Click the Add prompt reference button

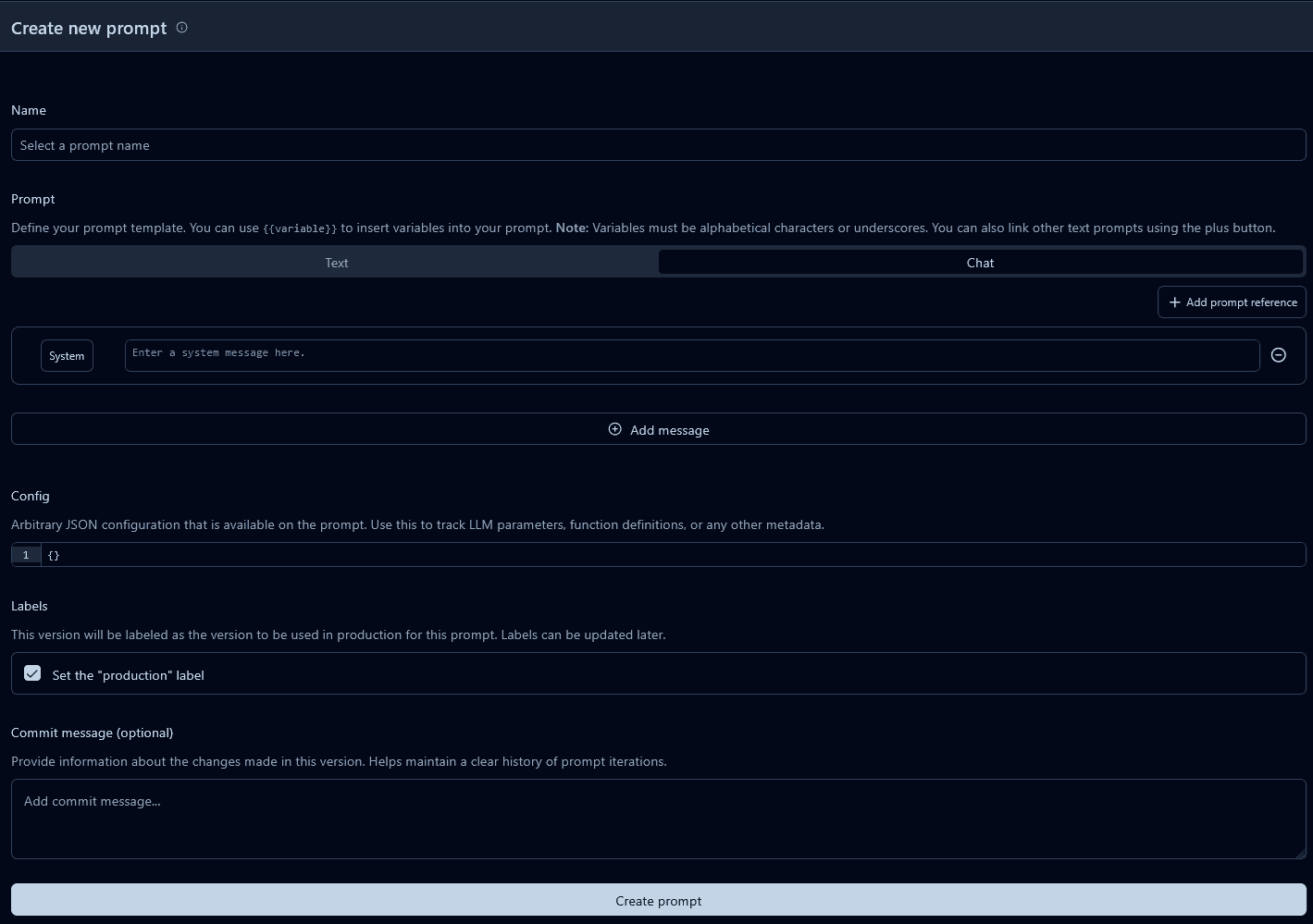pyautogui.click(x=1232, y=302)
